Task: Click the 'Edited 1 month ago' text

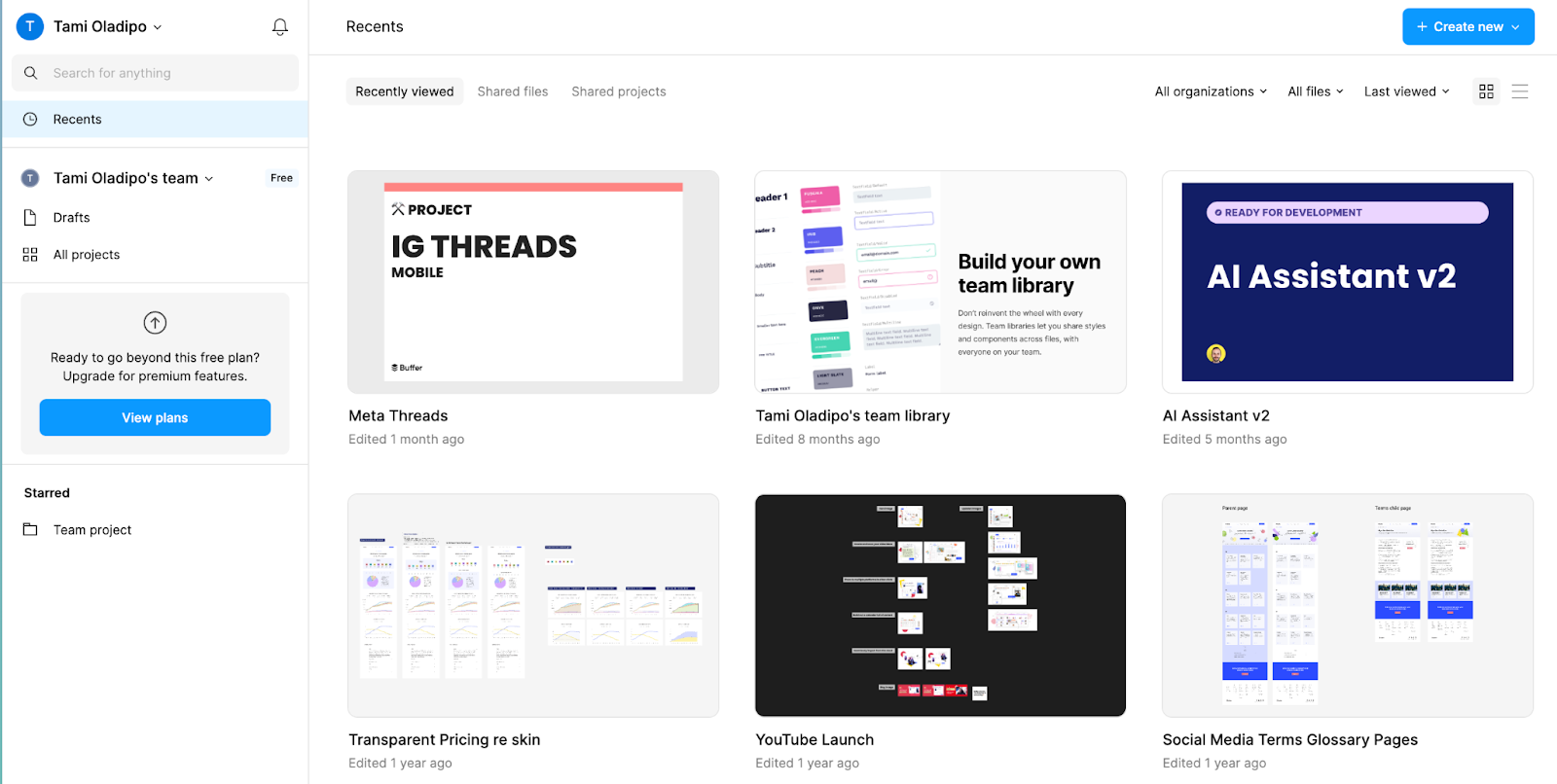Action: 406,440
